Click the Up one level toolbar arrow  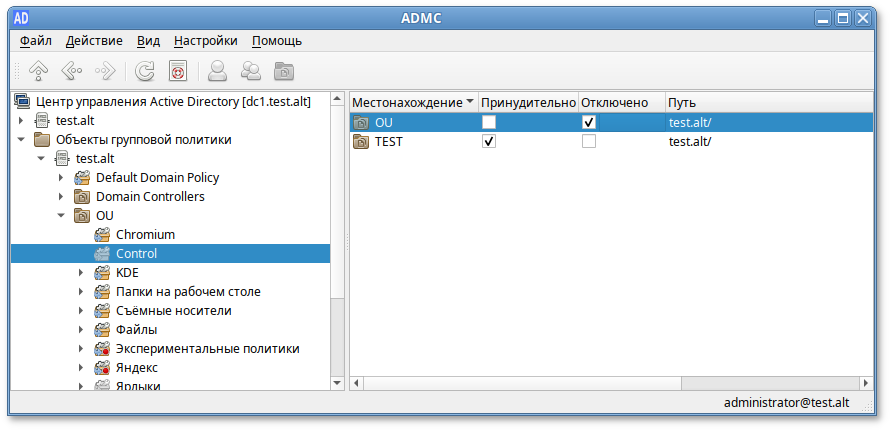point(38,70)
